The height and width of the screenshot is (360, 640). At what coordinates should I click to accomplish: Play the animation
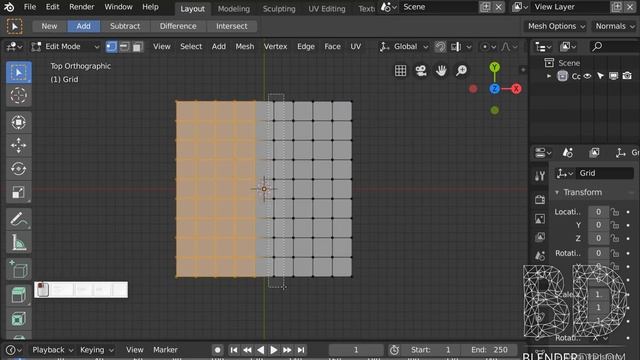pyautogui.click(x=273, y=350)
